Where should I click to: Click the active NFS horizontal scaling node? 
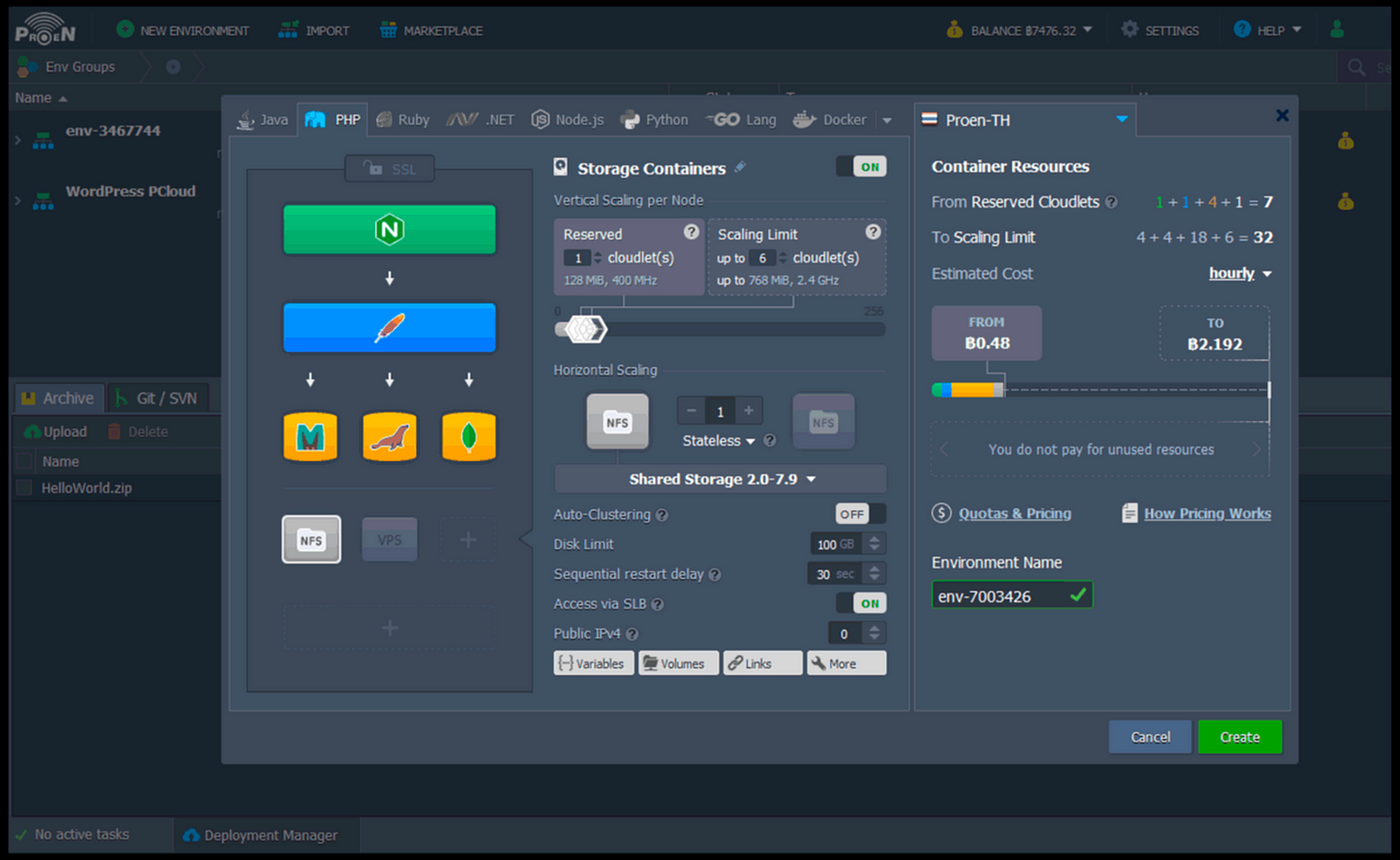point(617,421)
